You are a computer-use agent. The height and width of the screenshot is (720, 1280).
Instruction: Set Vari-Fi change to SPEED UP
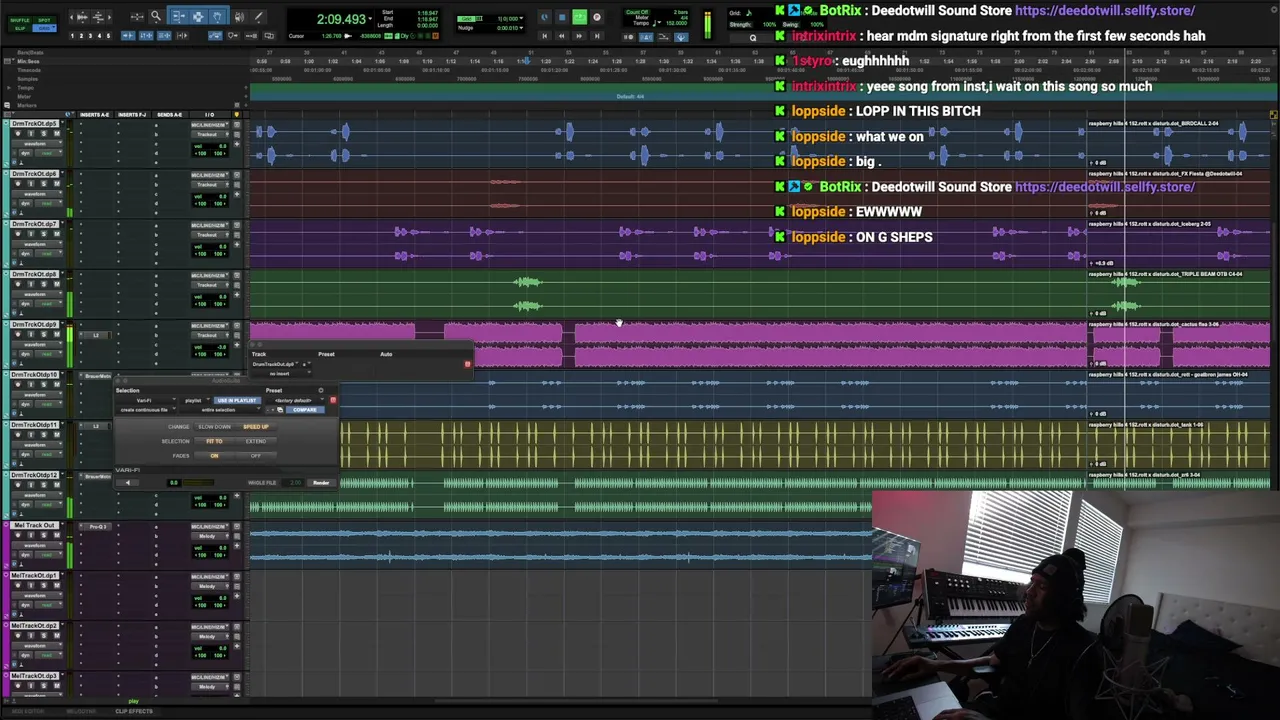point(255,427)
